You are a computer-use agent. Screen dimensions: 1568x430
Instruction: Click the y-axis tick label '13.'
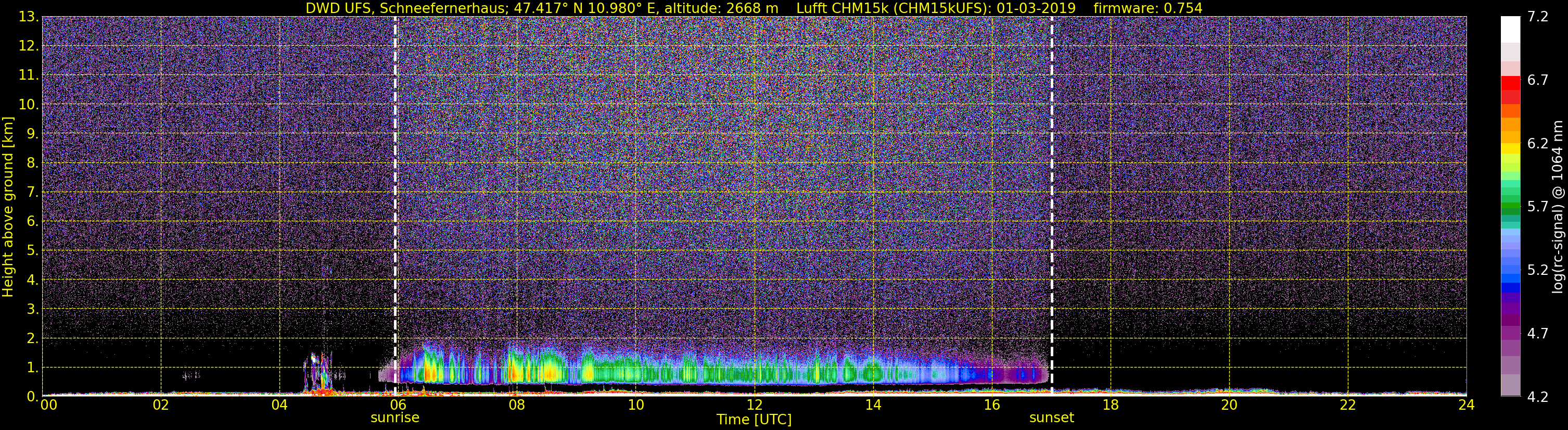click(29, 17)
